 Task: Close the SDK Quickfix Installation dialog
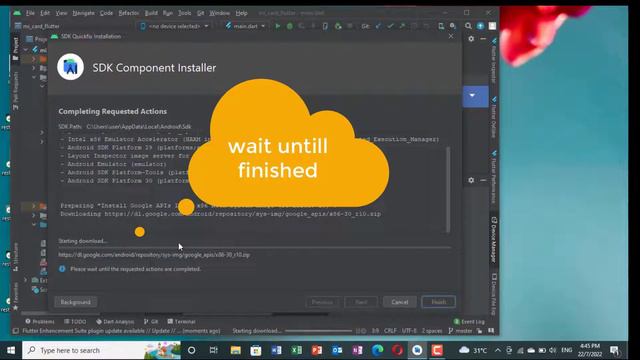[x=451, y=36]
